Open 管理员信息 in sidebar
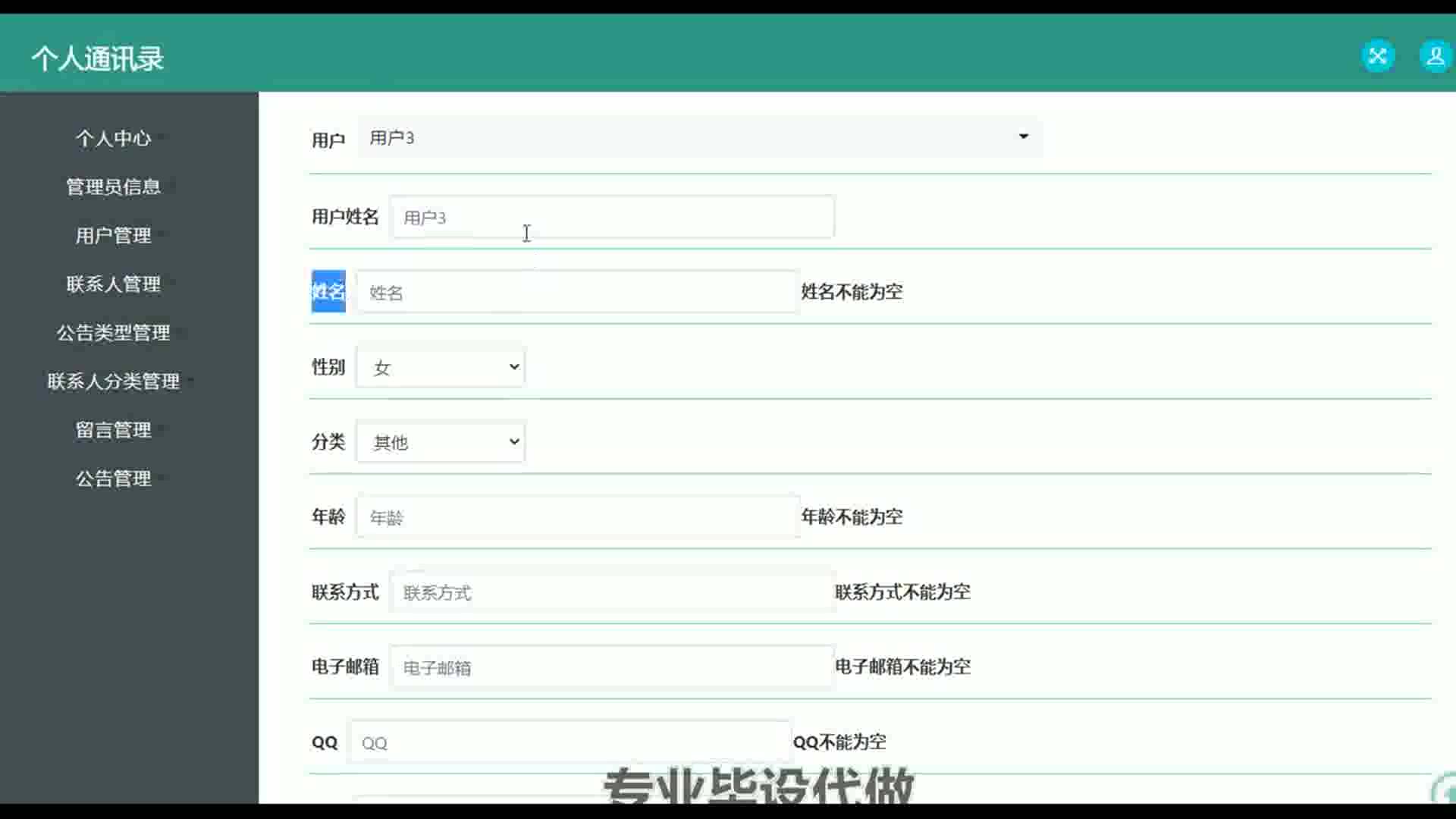Image resolution: width=1456 pixels, height=819 pixels. coord(114,187)
